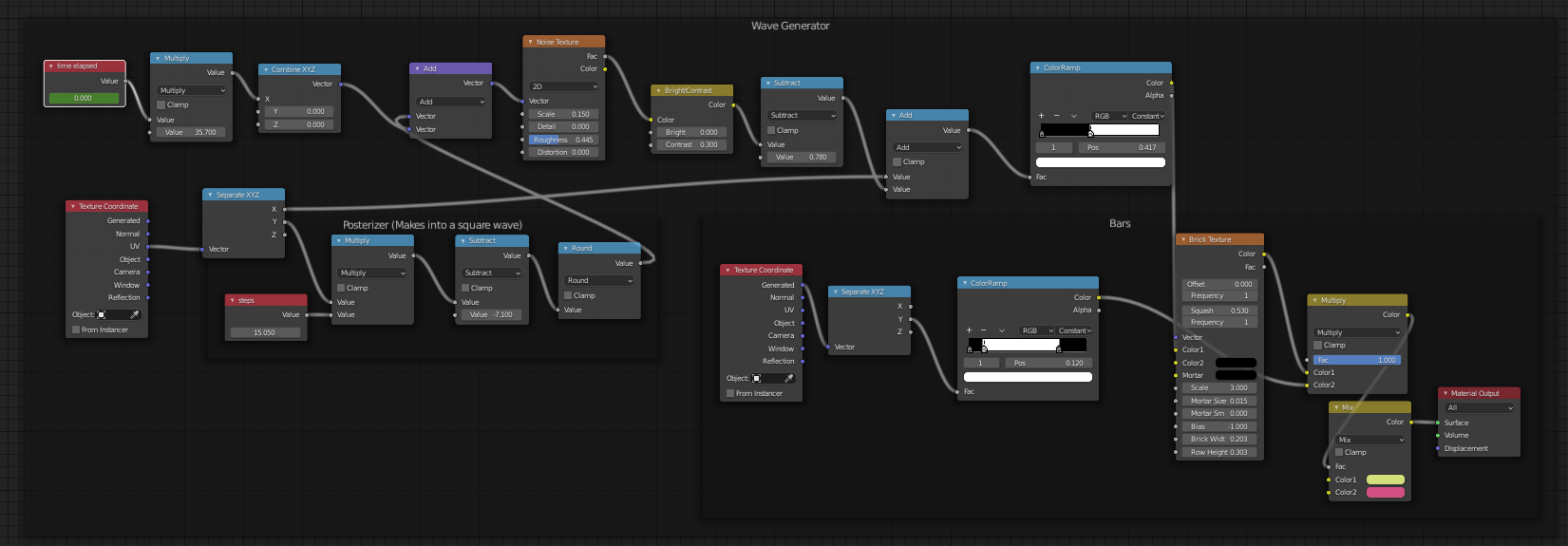Click the Object eyedropper in the Bars Texture Coordinate node
This screenshot has height=546, width=1568.
coord(788,378)
